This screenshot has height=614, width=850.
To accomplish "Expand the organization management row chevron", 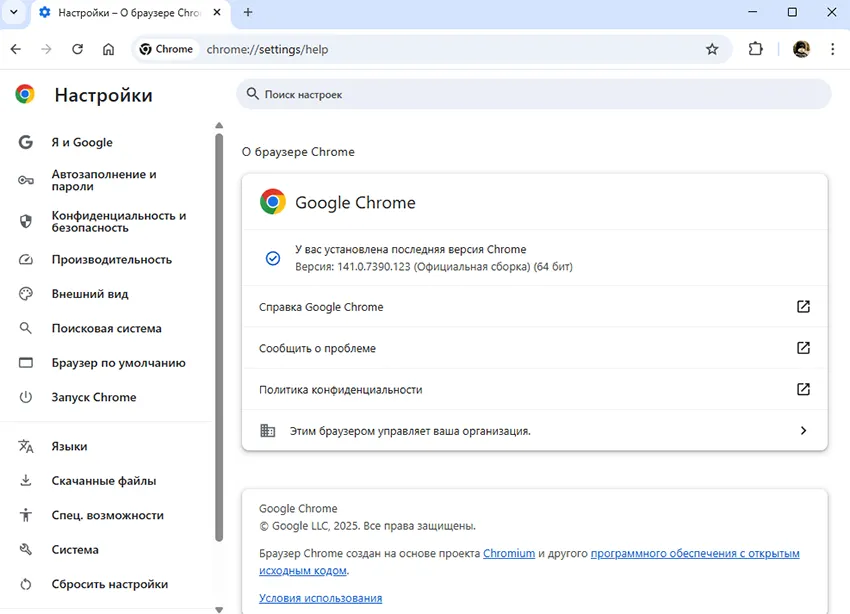I will (x=803, y=430).
